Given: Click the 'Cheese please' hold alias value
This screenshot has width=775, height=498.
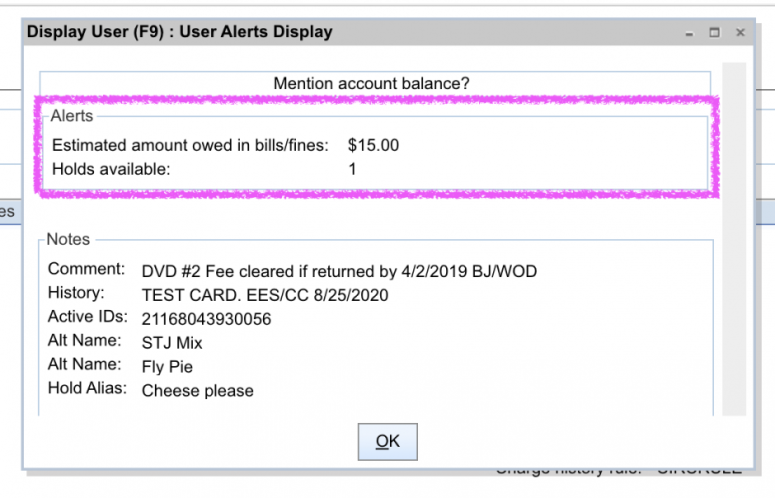Looking at the screenshot, I should (x=198, y=391).
